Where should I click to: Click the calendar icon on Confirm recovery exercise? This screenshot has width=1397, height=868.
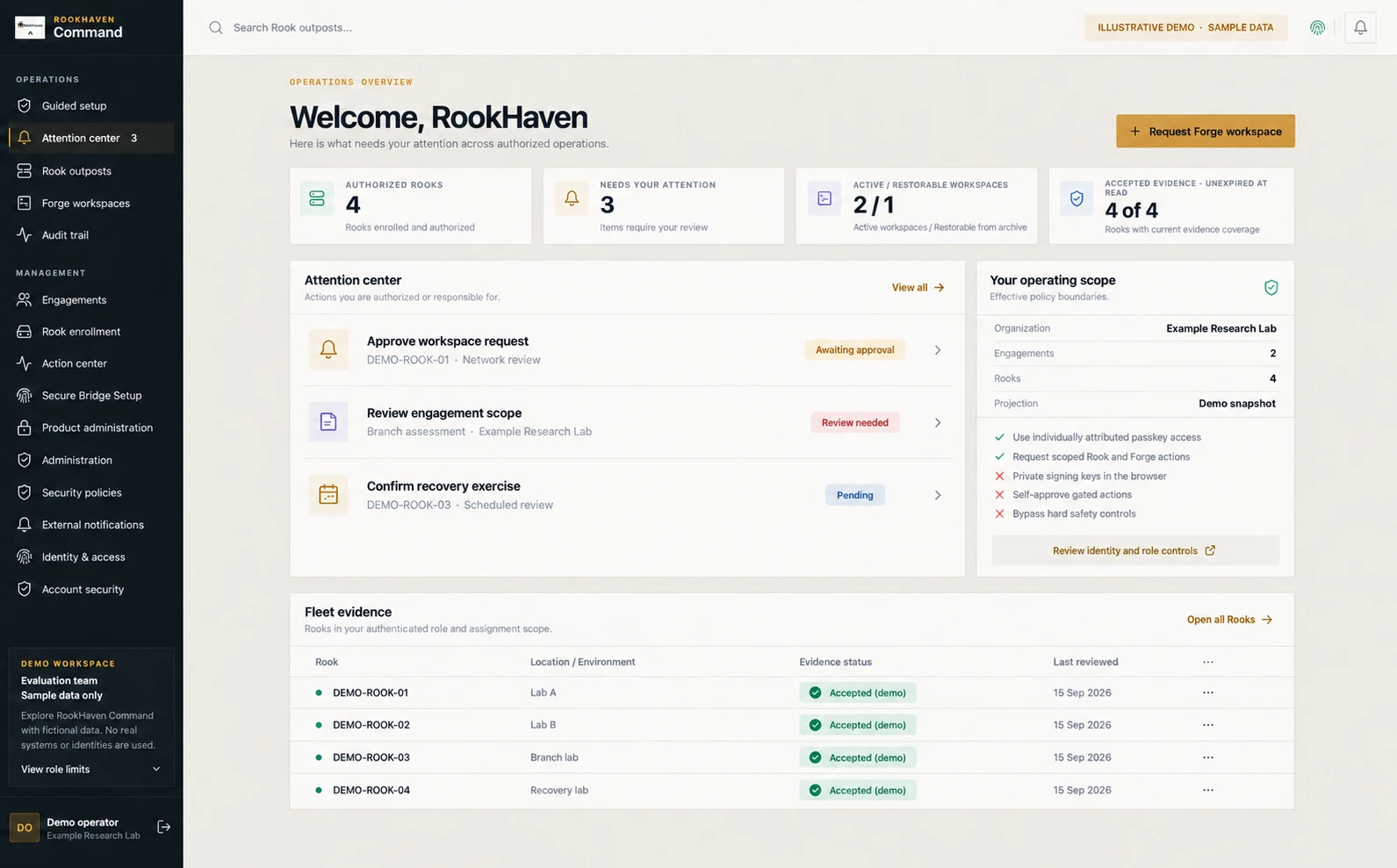tap(328, 495)
